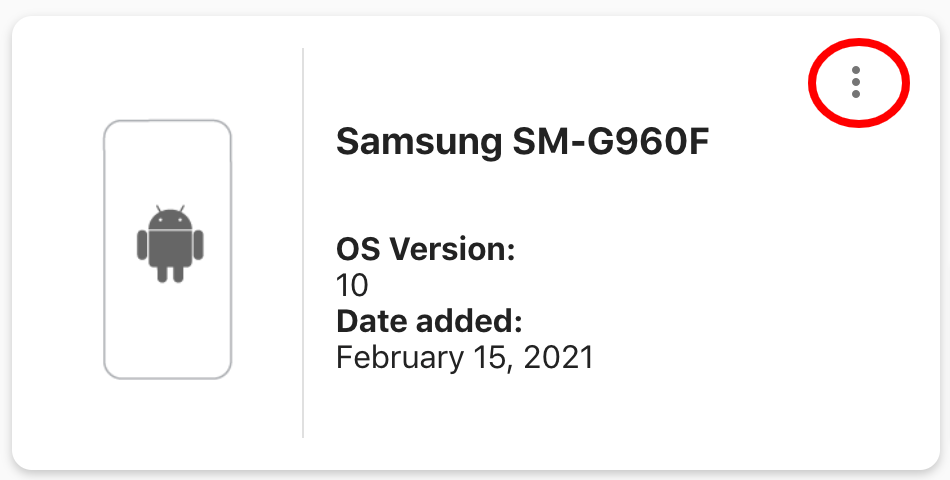Select the OS version value 10
The width and height of the screenshot is (950, 480).
[x=352, y=286]
